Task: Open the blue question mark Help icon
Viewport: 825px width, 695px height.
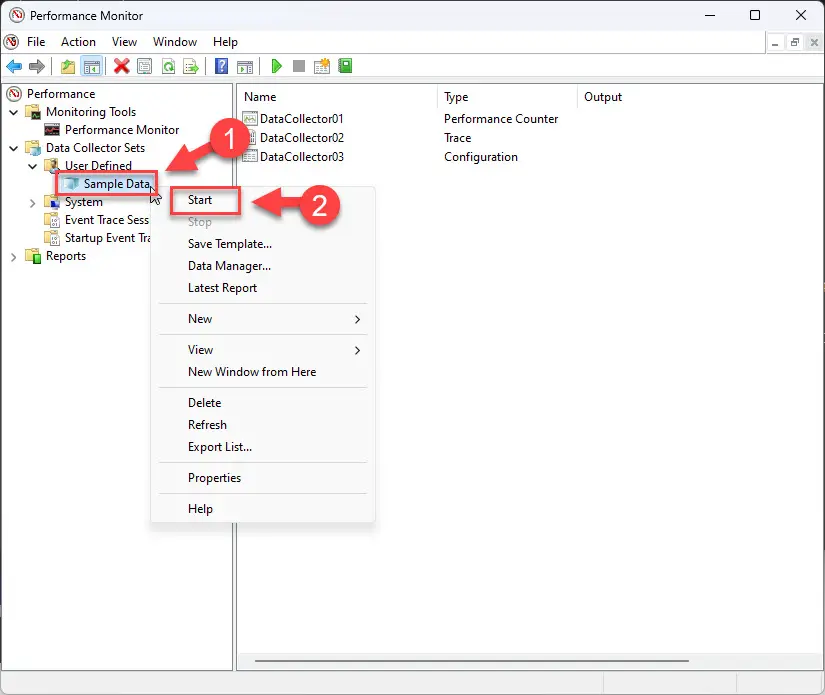Action: coord(222,66)
